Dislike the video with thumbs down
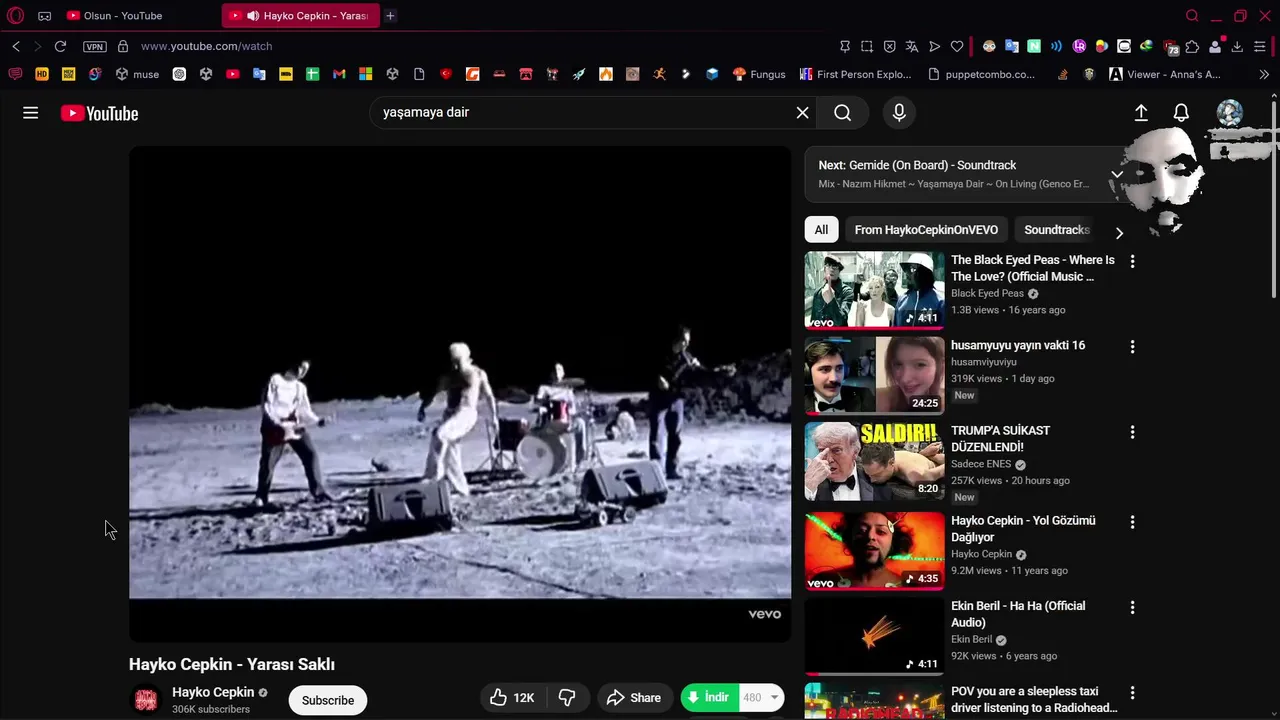This screenshot has width=1280, height=720. click(567, 698)
